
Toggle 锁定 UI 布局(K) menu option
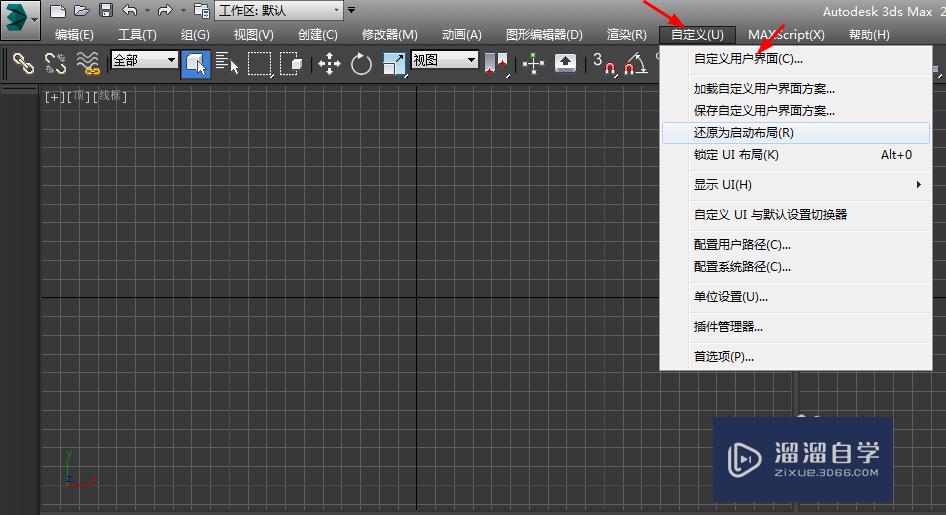coord(796,155)
